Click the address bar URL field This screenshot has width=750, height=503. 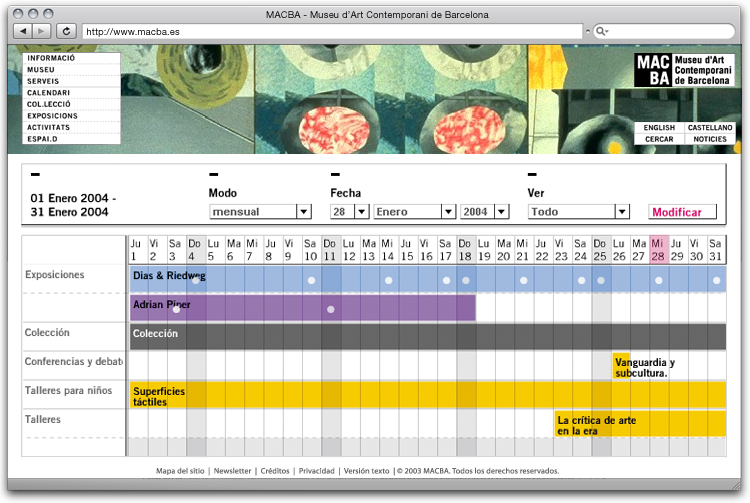point(330,31)
